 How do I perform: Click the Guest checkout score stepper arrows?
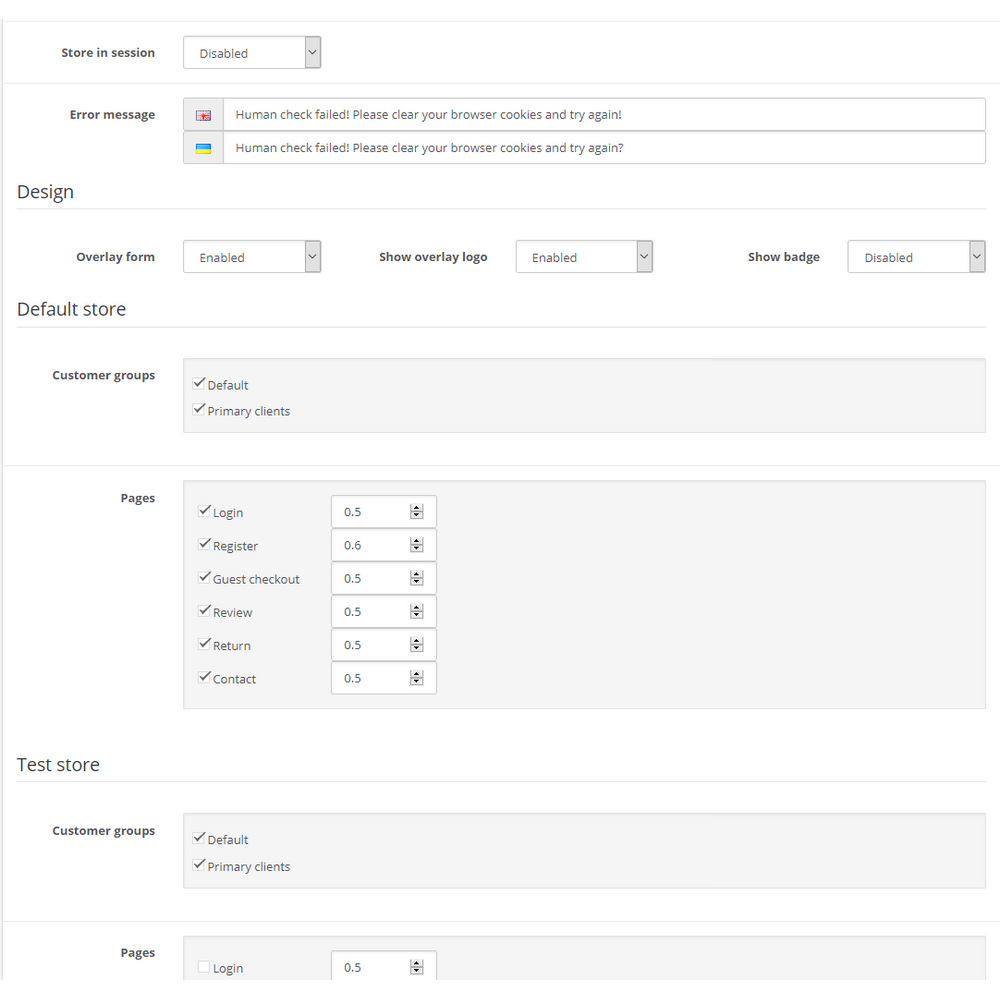point(416,578)
